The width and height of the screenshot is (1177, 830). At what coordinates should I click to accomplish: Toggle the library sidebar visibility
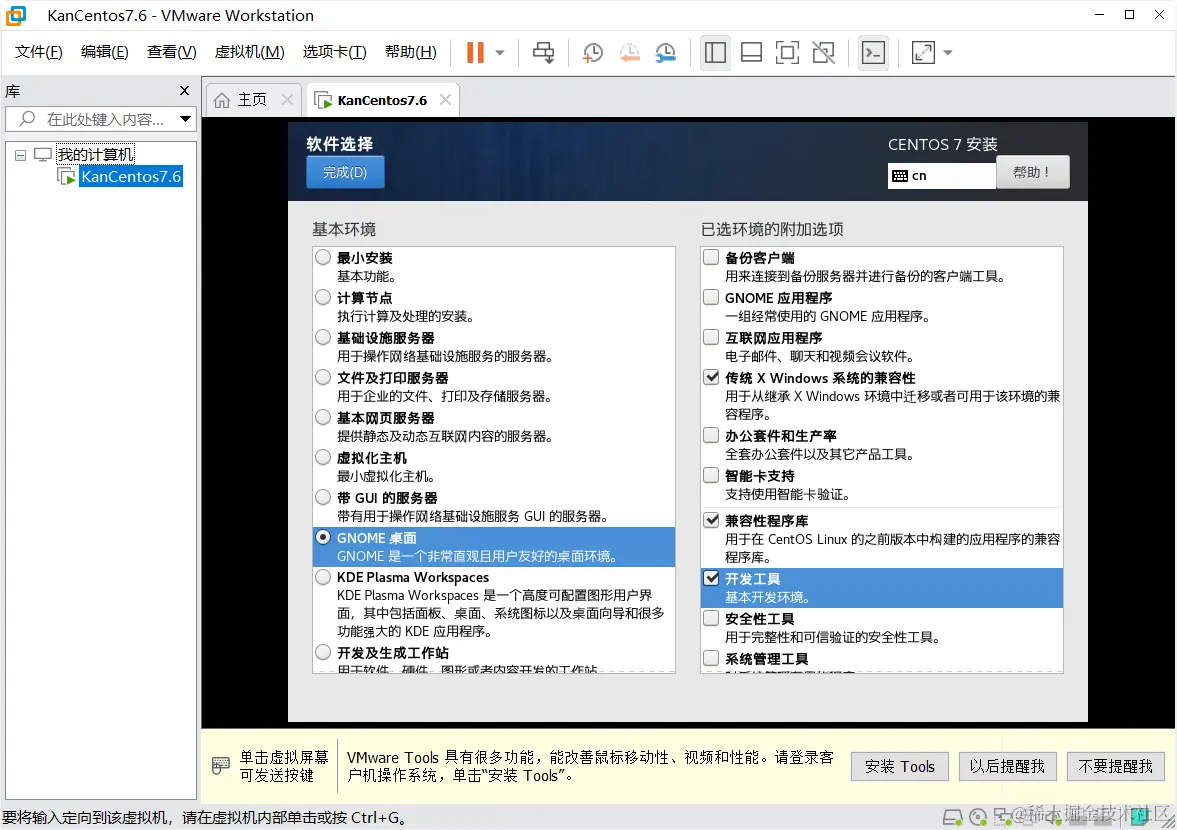(715, 52)
